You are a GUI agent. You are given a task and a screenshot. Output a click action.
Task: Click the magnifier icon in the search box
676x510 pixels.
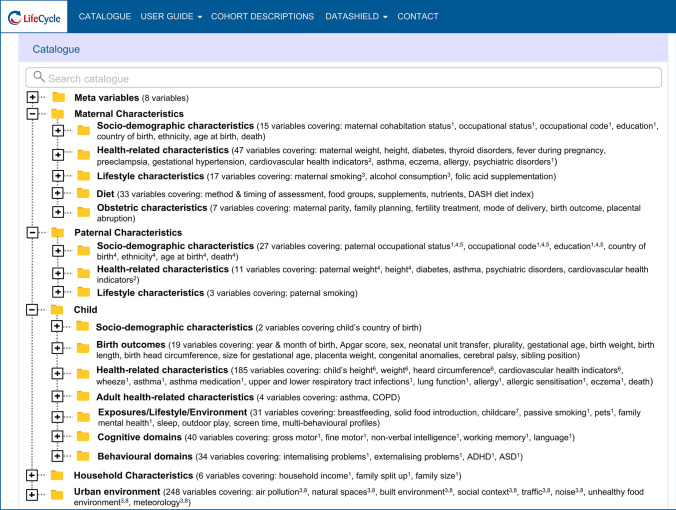point(39,78)
